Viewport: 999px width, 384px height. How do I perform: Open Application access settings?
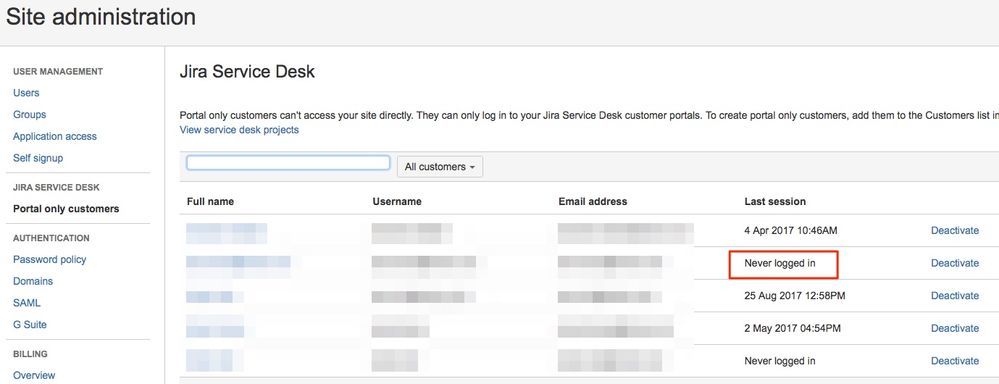[x=55, y=136]
